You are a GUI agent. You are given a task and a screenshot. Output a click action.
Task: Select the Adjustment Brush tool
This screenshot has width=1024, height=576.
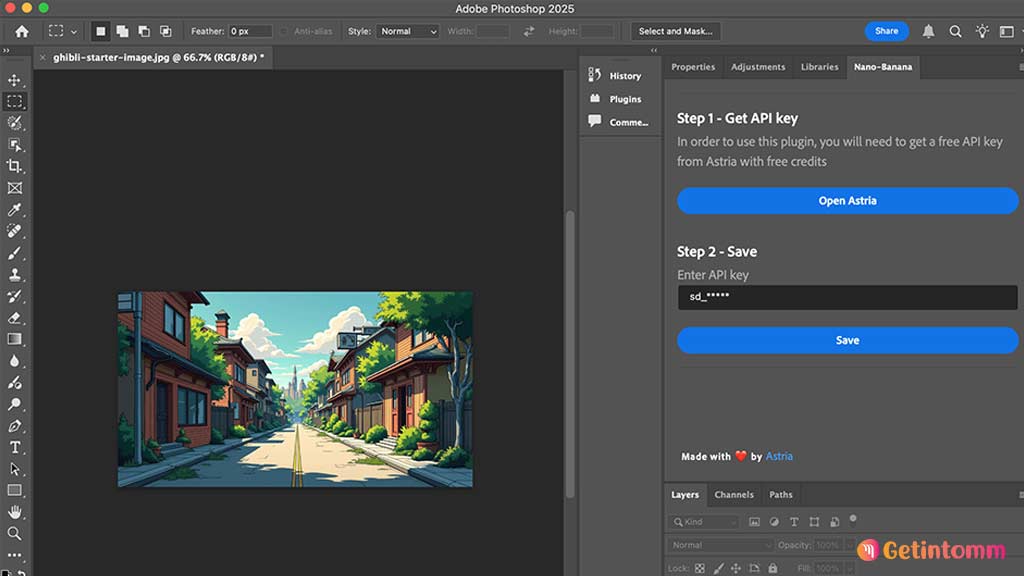point(14,383)
